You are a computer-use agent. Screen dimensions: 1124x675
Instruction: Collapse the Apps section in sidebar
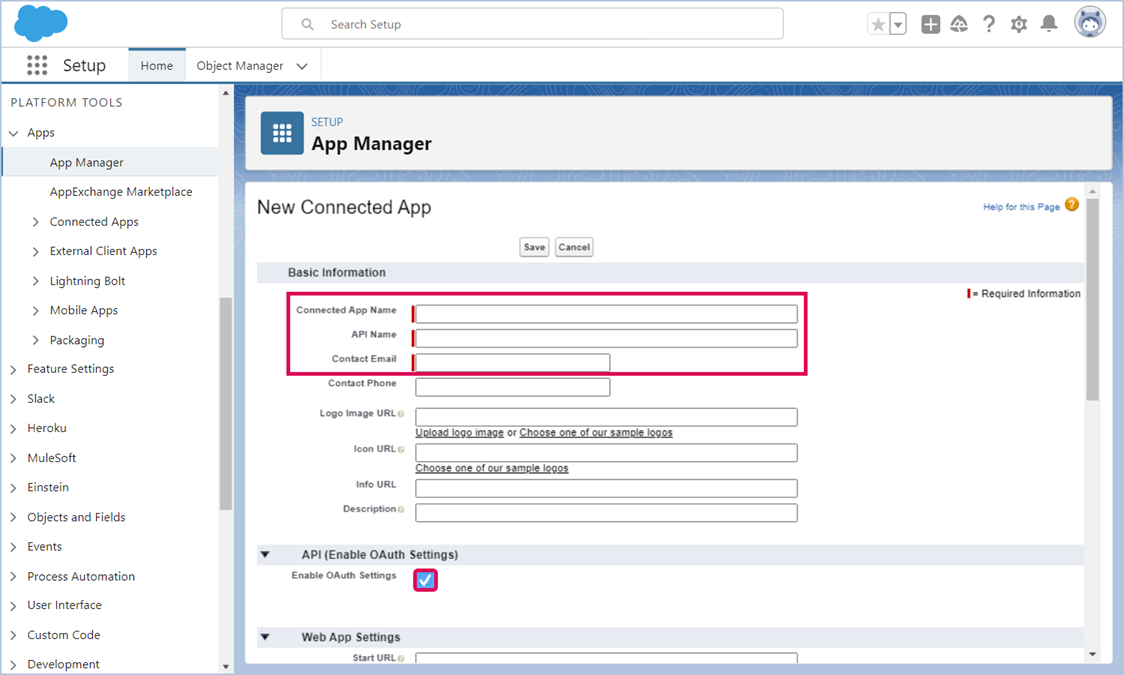tap(14, 133)
